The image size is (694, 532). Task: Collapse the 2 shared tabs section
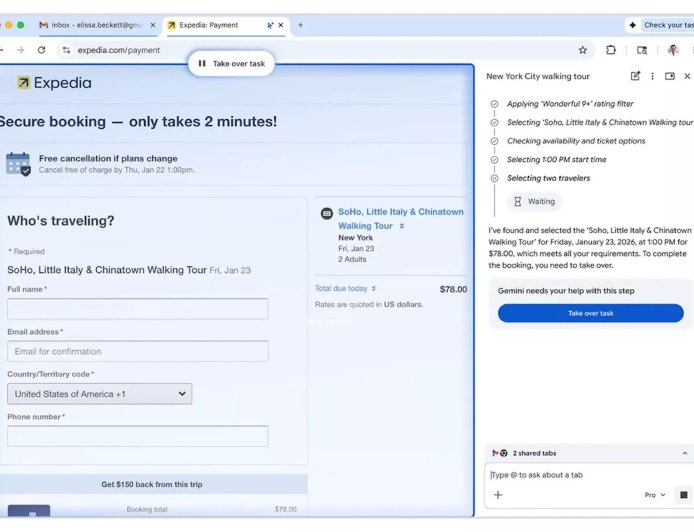point(685,453)
